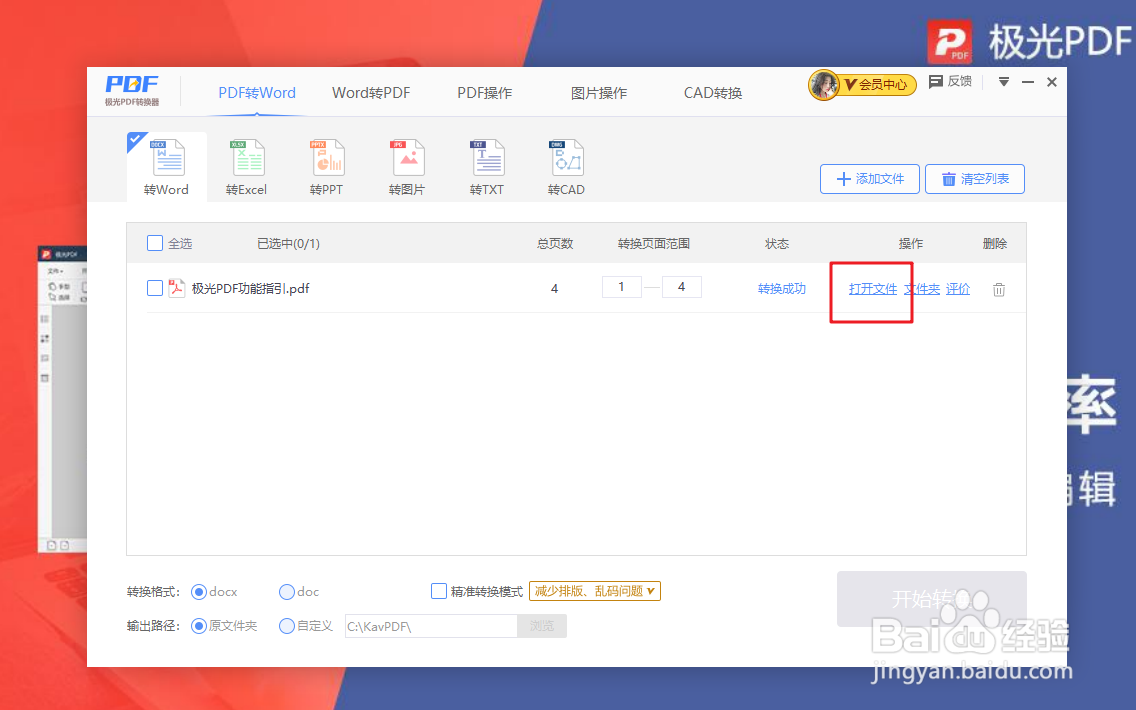Screen dimensions: 1136x710
Task: Open the 图片操作 tab
Action: pos(598,93)
